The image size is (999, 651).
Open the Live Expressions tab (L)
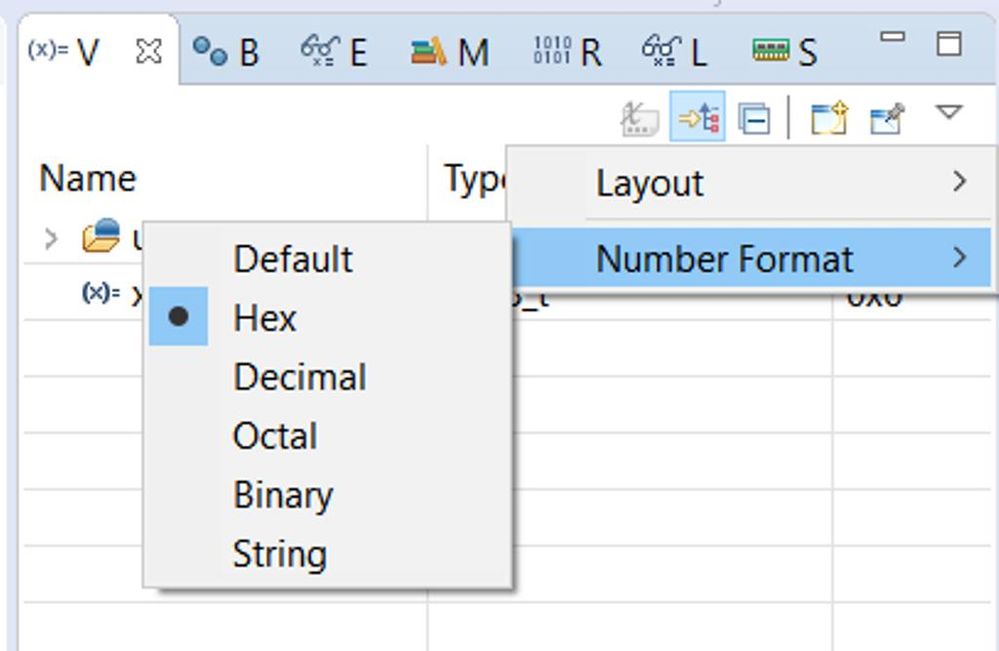[x=675, y=51]
